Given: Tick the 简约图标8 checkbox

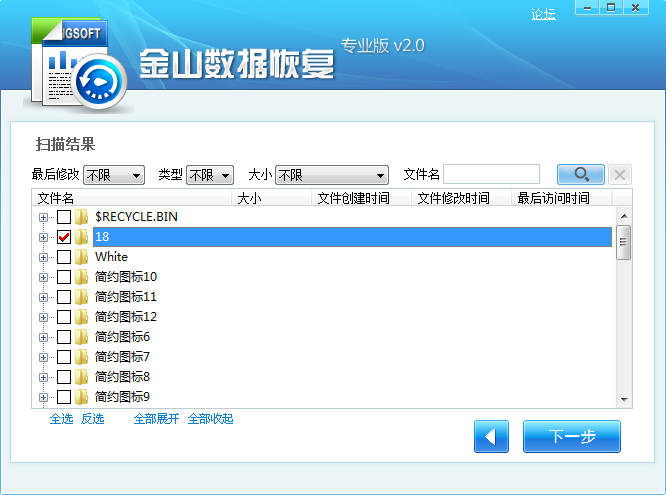Looking at the screenshot, I should 64,377.
